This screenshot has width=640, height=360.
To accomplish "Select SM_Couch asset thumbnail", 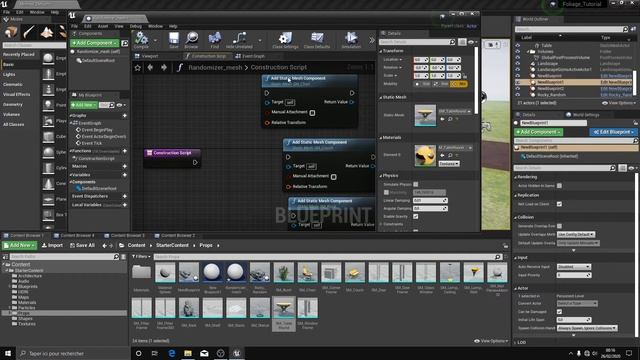I will point(355,273).
